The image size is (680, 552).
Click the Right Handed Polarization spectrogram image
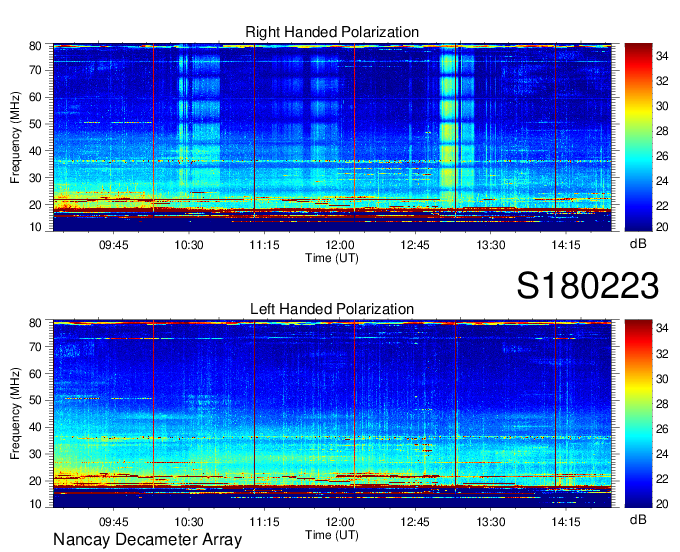(332, 137)
